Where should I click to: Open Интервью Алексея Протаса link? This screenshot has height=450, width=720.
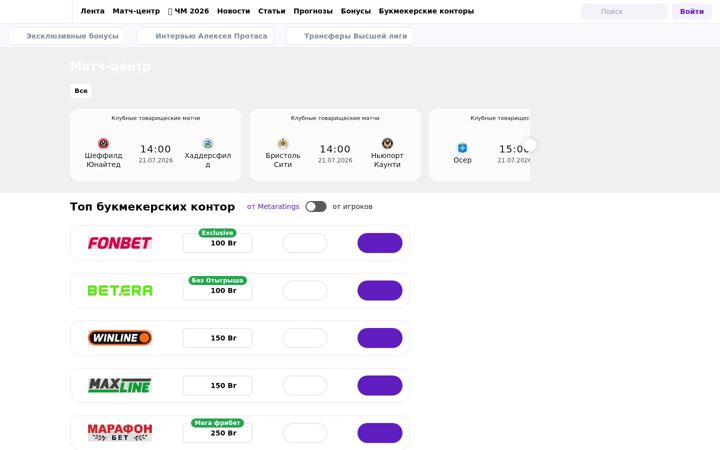pyautogui.click(x=205, y=36)
